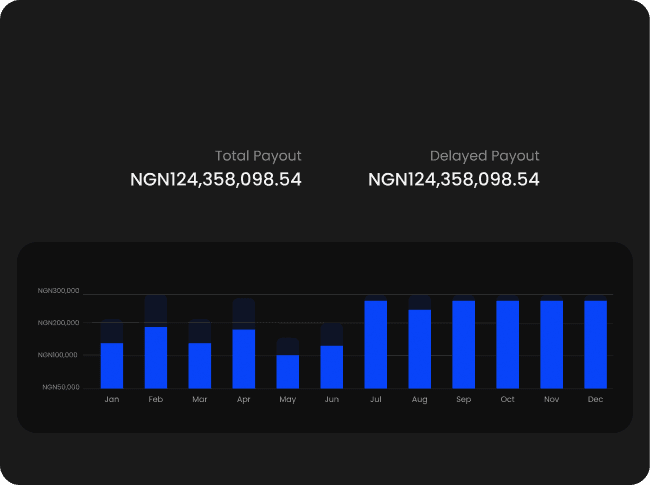
Task: Select amount under Total Payout
Action: tap(216, 179)
